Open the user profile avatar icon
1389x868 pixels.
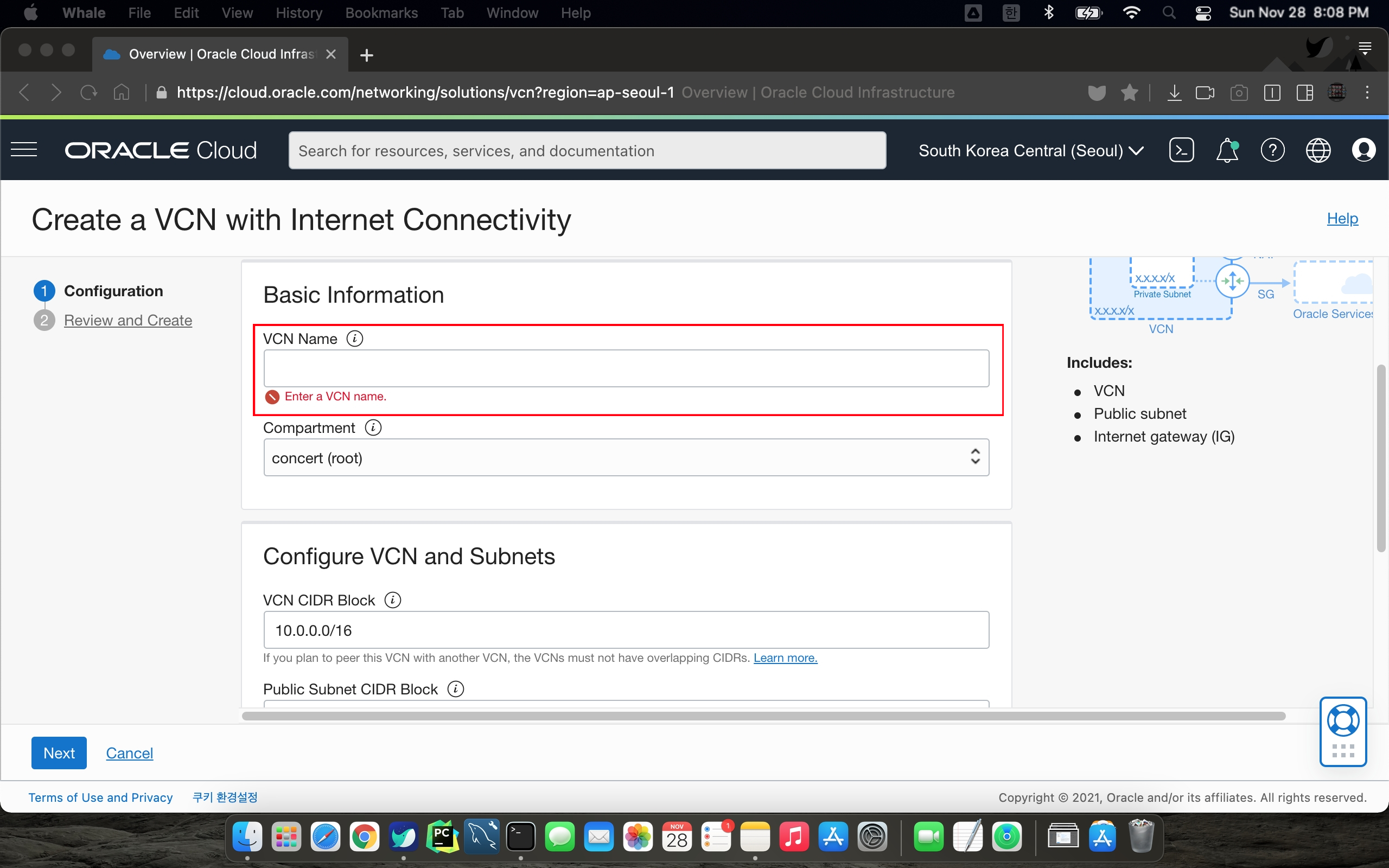1363,150
